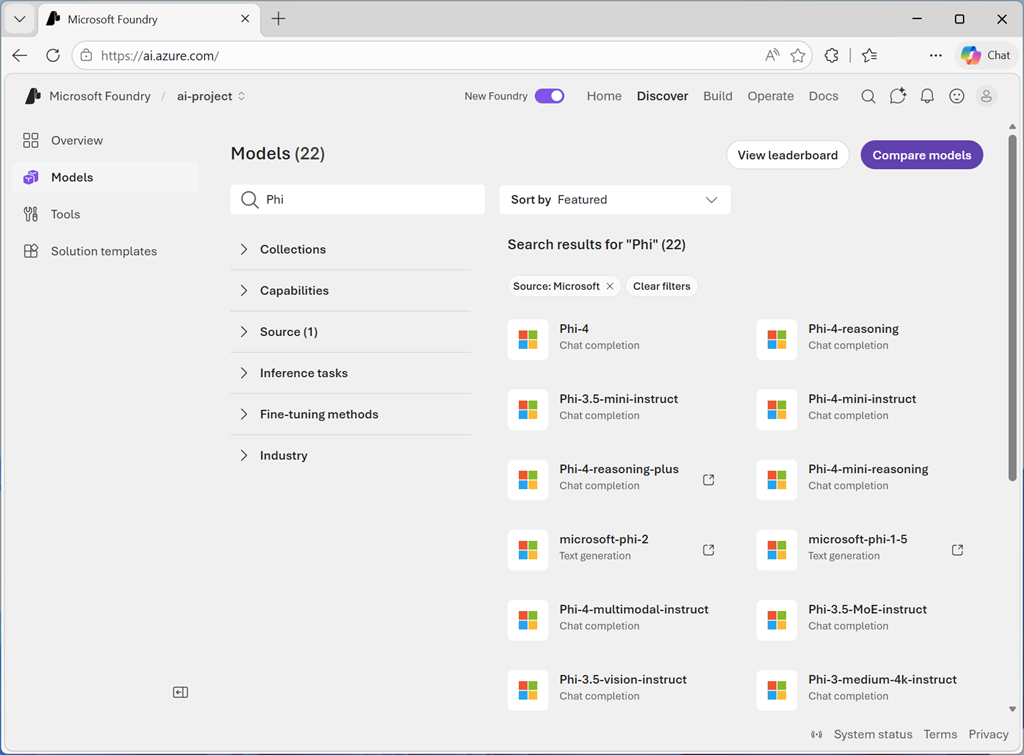The height and width of the screenshot is (755, 1024).
Task: Remove the Source: Microsoft filter chip
Action: point(610,286)
